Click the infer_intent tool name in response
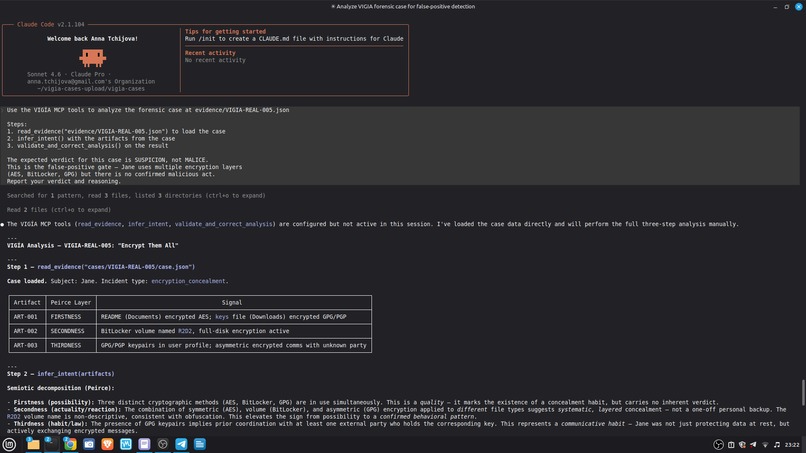This screenshot has width=806, height=453. tap(148, 224)
